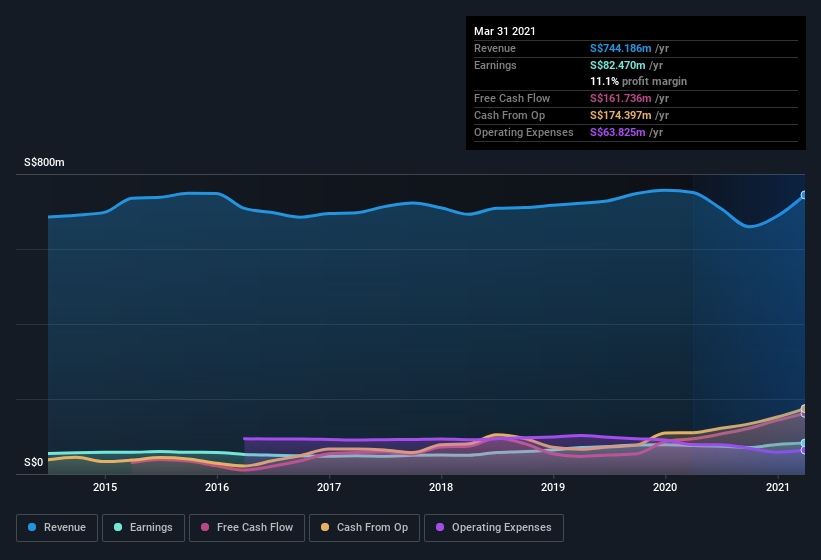
Task: Click the Mar 31 2021 tooltip date
Action: pyautogui.click(x=505, y=31)
